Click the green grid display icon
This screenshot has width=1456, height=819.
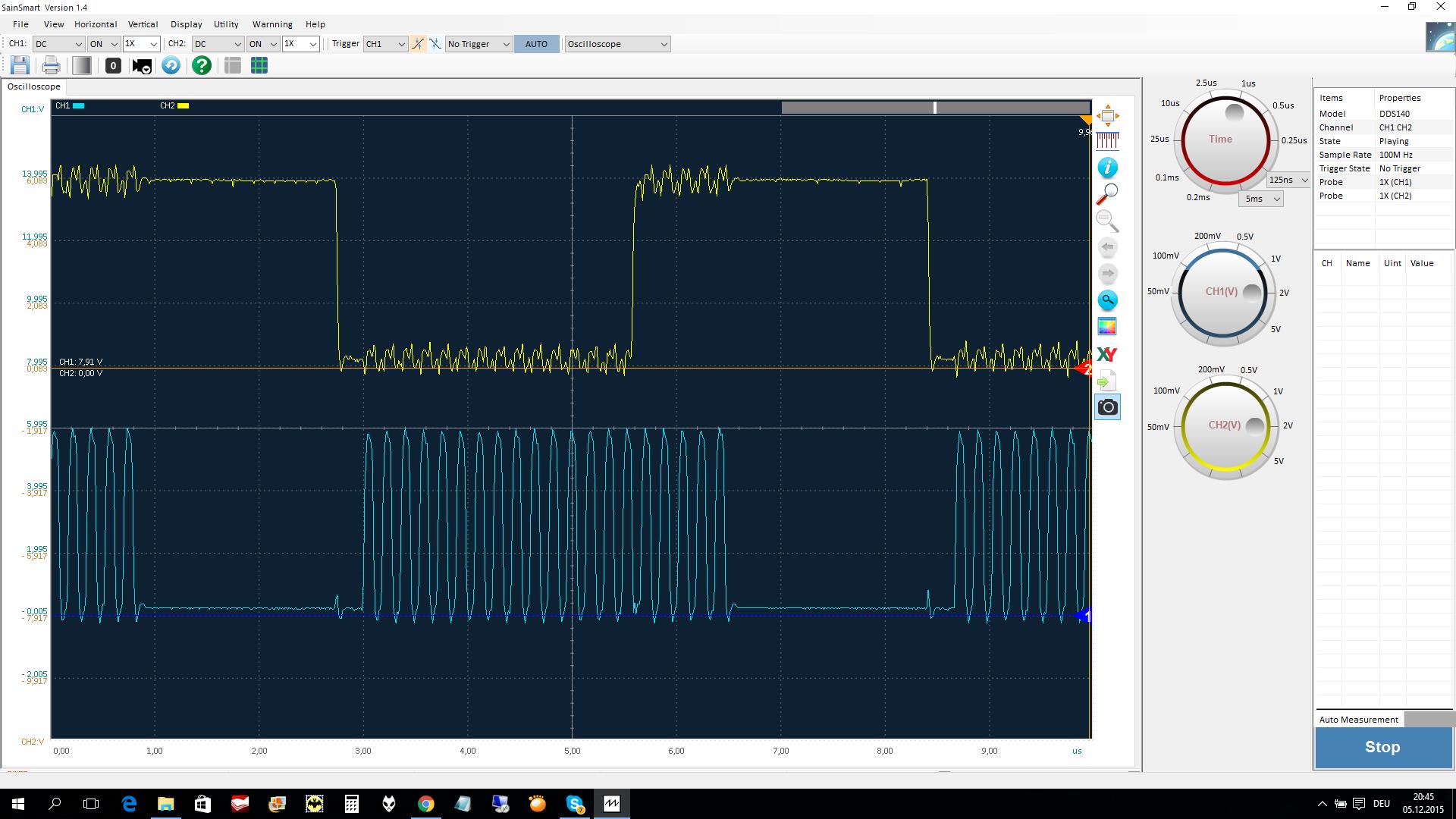(259, 65)
